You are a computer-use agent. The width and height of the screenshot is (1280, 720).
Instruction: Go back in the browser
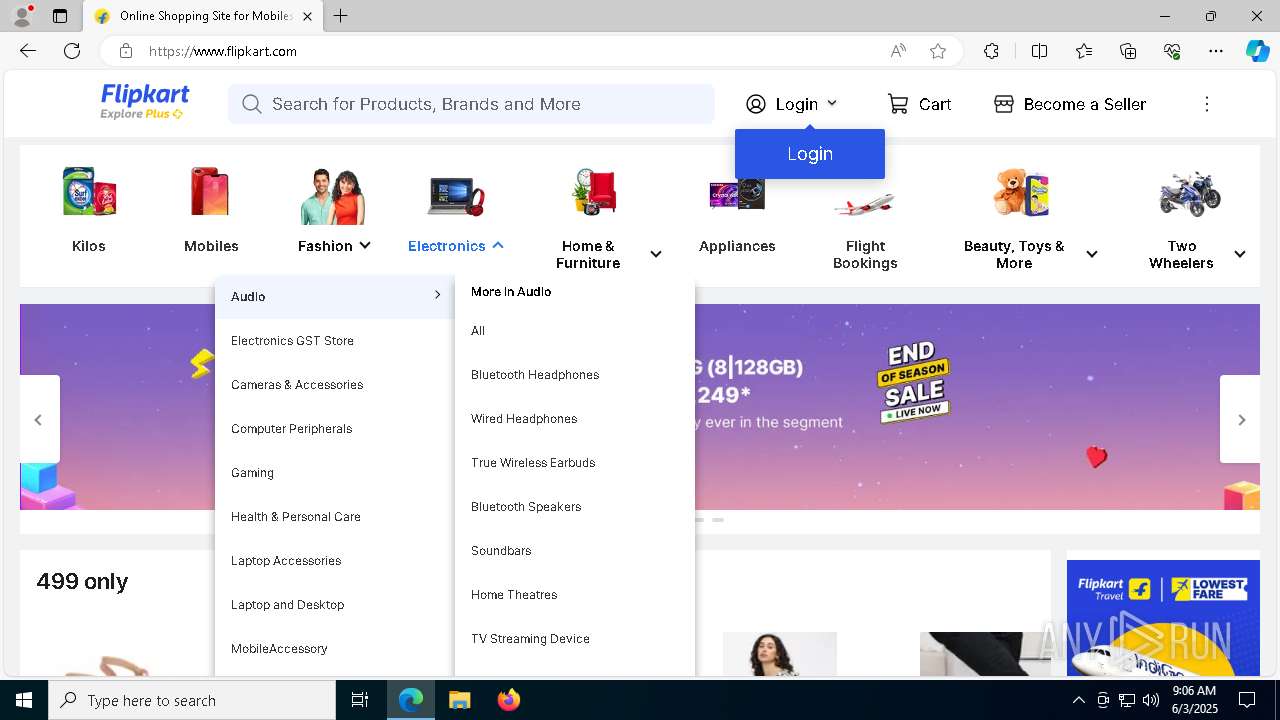(28, 51)
